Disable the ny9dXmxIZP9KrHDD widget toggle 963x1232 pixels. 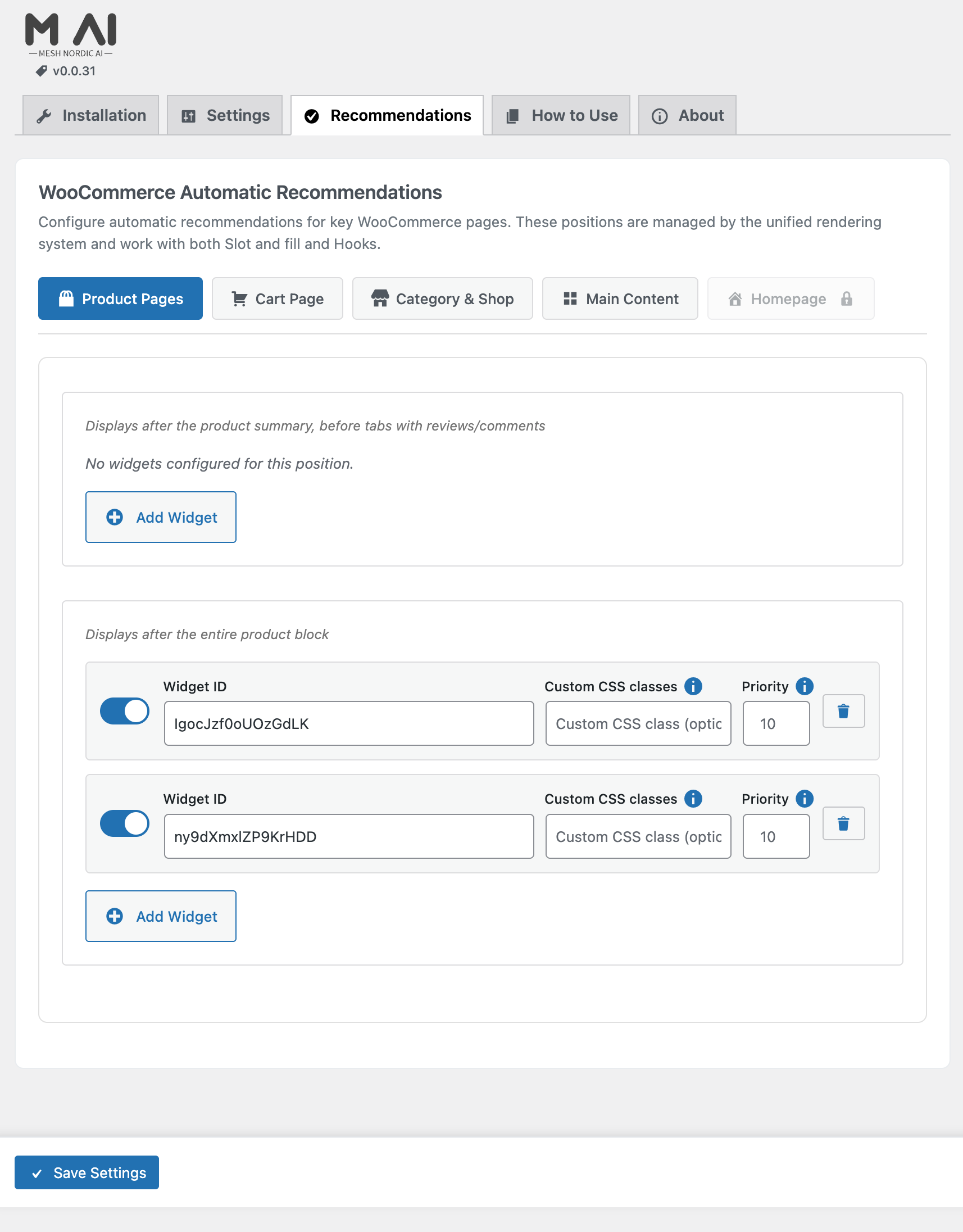click(x=125, y=823)
